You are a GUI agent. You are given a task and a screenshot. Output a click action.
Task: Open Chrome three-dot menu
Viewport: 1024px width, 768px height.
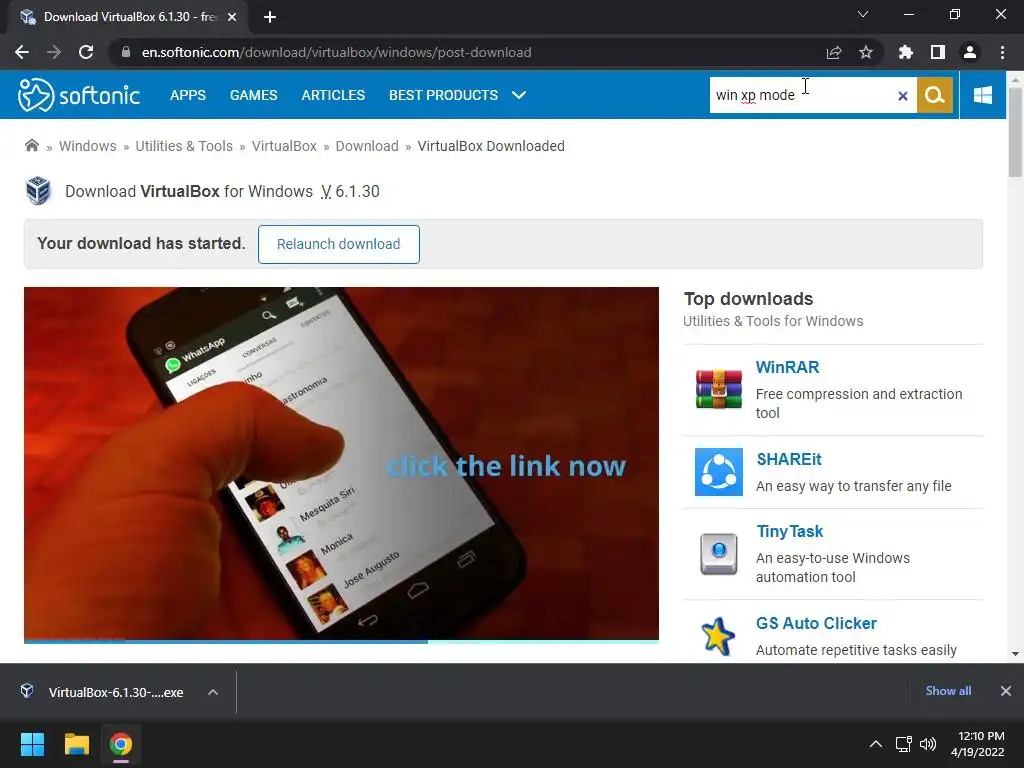tap(1002, 52)
